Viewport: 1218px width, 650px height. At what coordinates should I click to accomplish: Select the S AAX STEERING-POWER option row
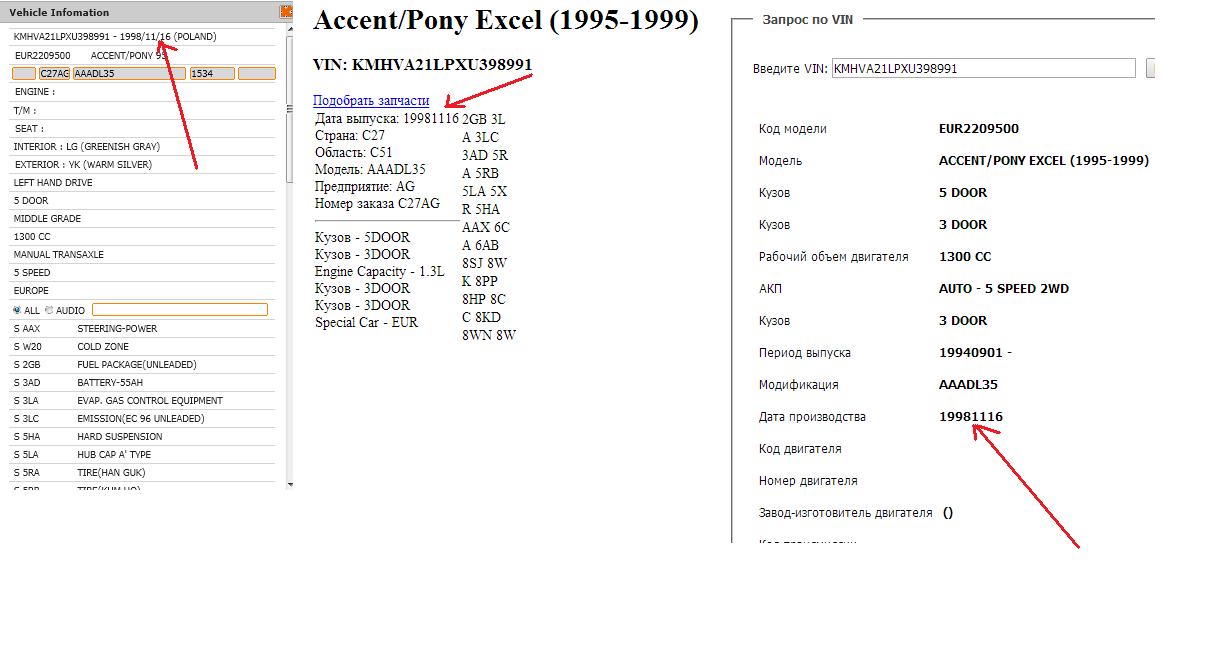142,328
